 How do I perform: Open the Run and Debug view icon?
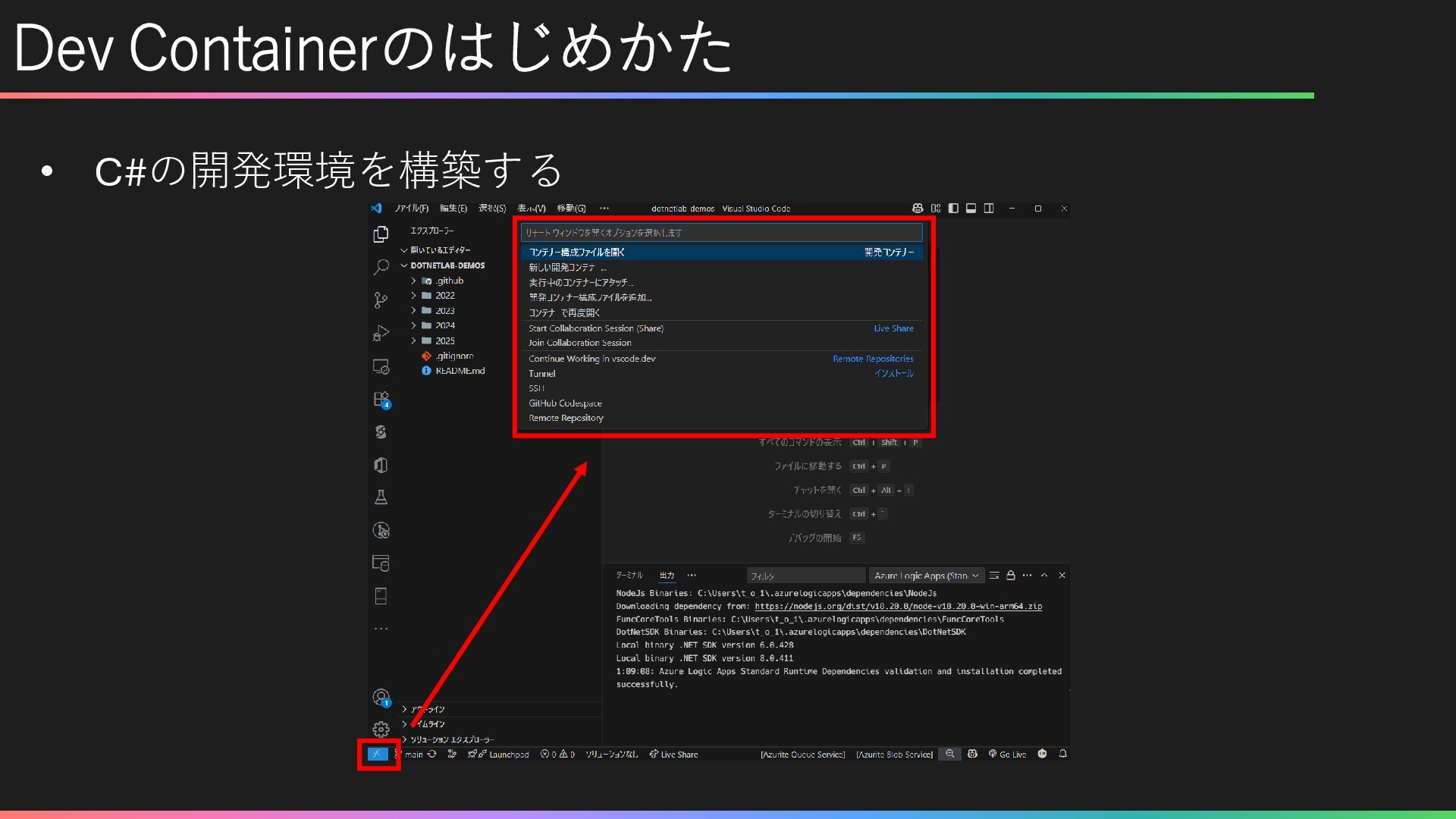coord(381,333)
